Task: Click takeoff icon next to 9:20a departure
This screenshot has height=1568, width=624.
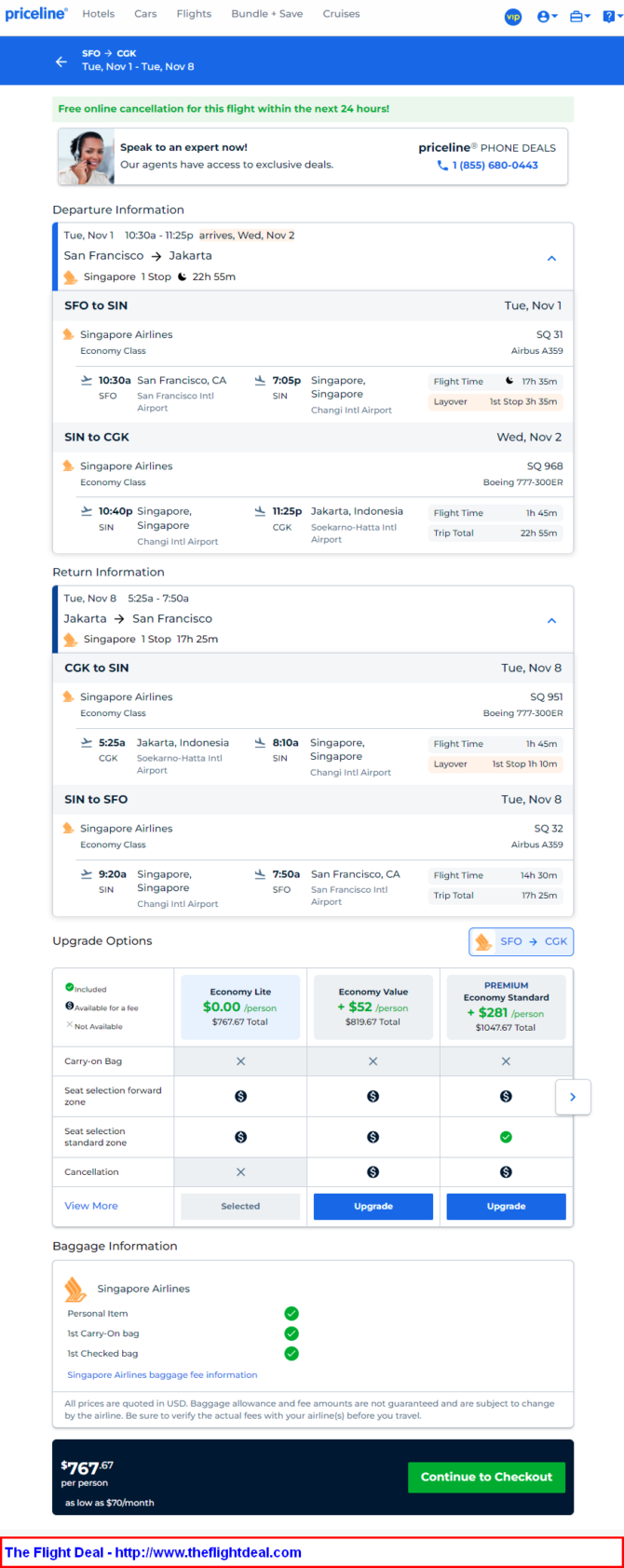Action: pyautogui.click(x=87, y=874)
